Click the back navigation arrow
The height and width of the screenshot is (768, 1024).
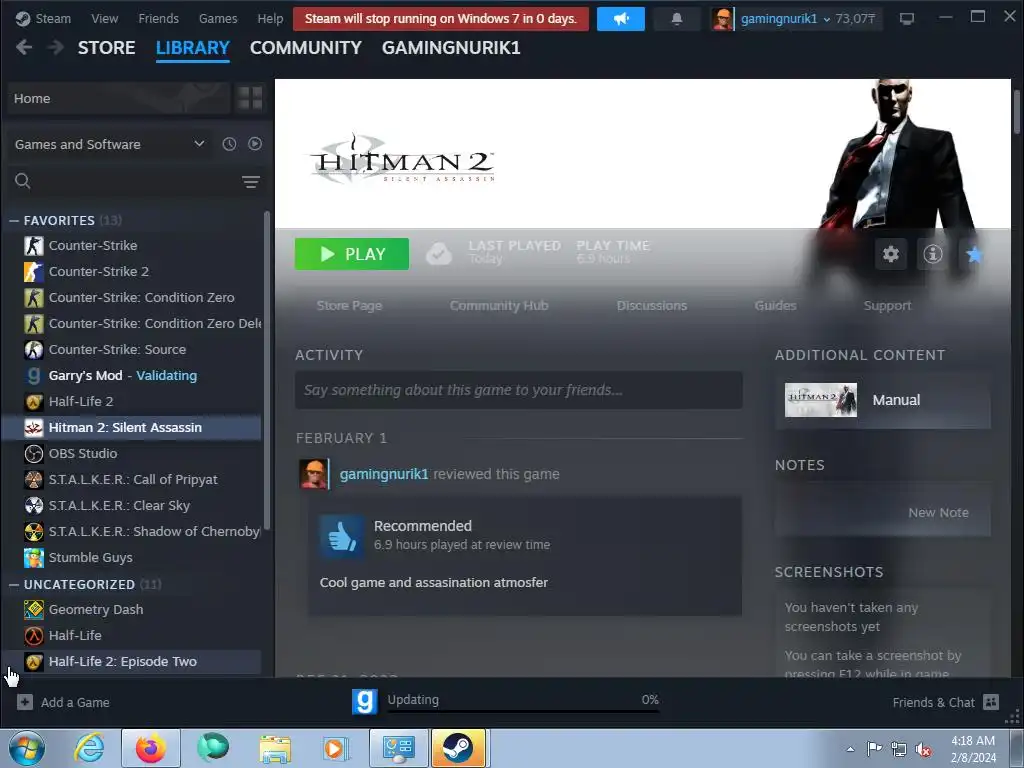(24, 47)
